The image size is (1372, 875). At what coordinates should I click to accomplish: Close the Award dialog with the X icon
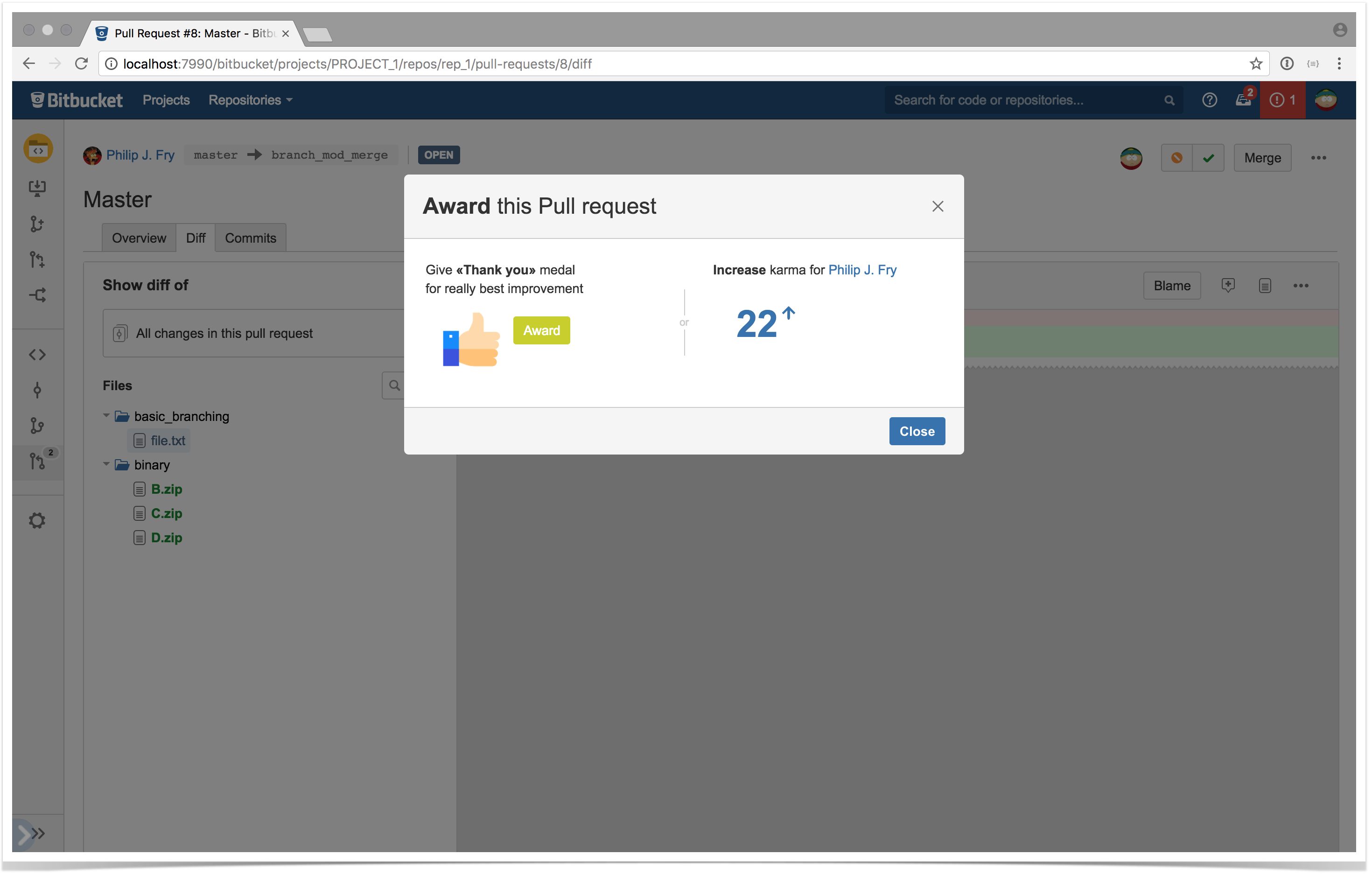(937, 206)
